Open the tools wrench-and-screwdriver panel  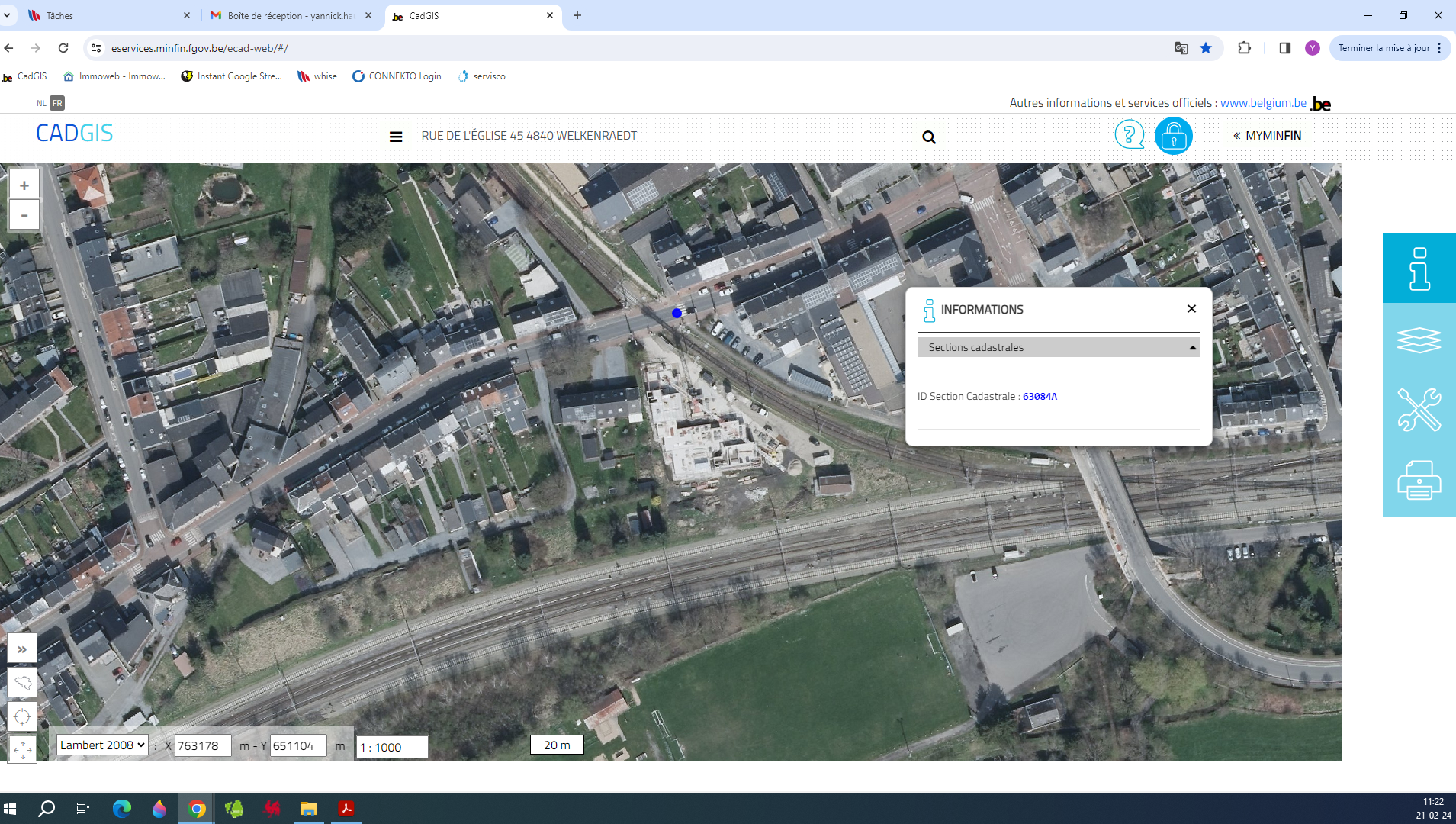1419,410
